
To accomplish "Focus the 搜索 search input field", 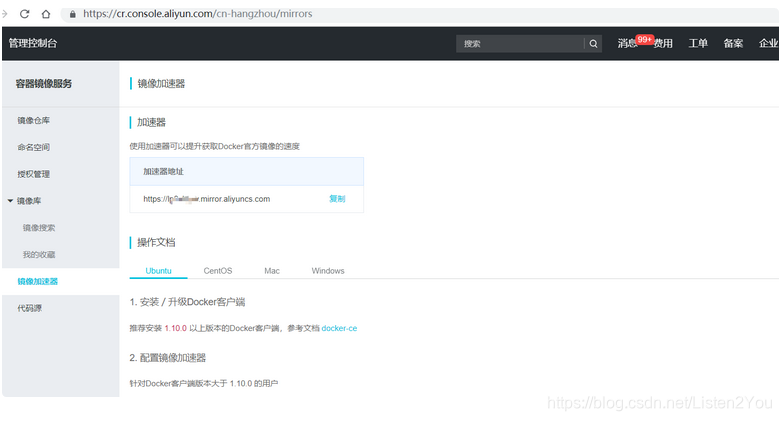I will [x=520, y=44].
